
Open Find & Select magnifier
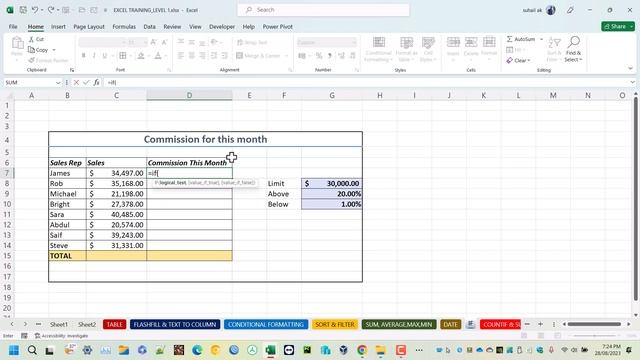tap(573, 49)
